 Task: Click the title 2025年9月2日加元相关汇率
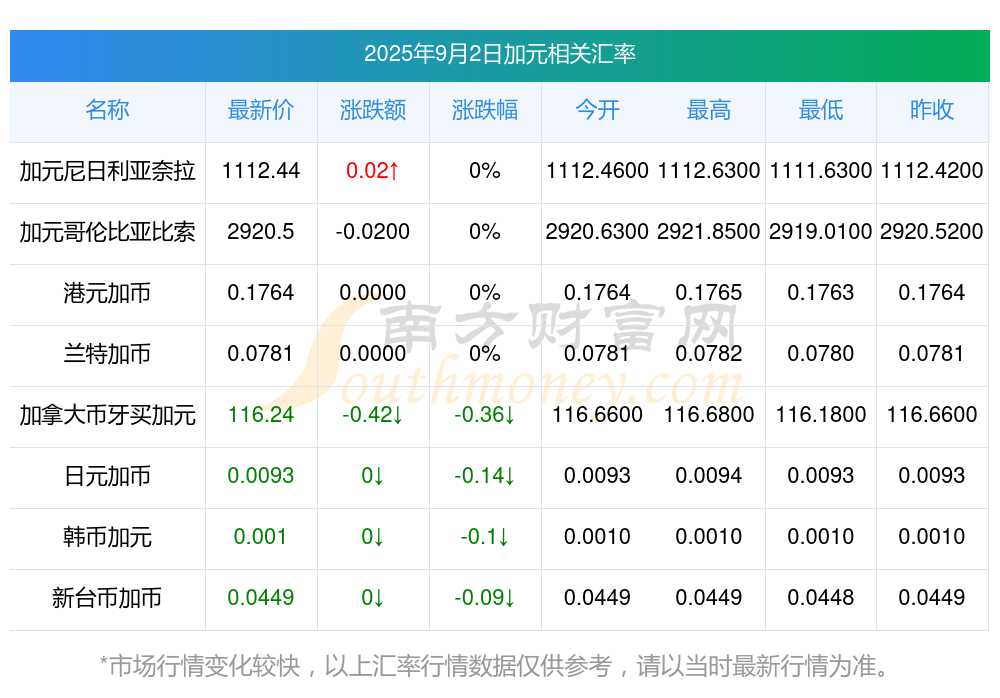[x=499, y=54]
